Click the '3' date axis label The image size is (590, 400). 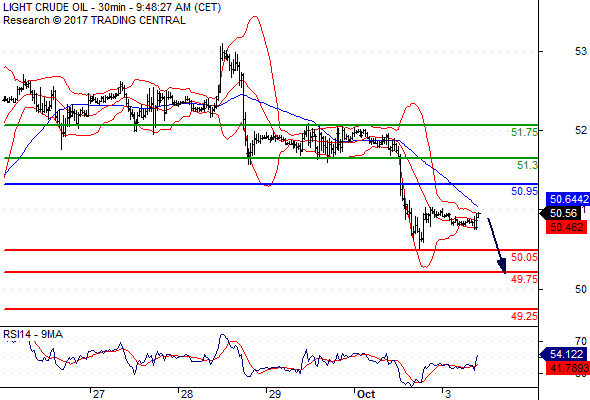coord(447,394)
